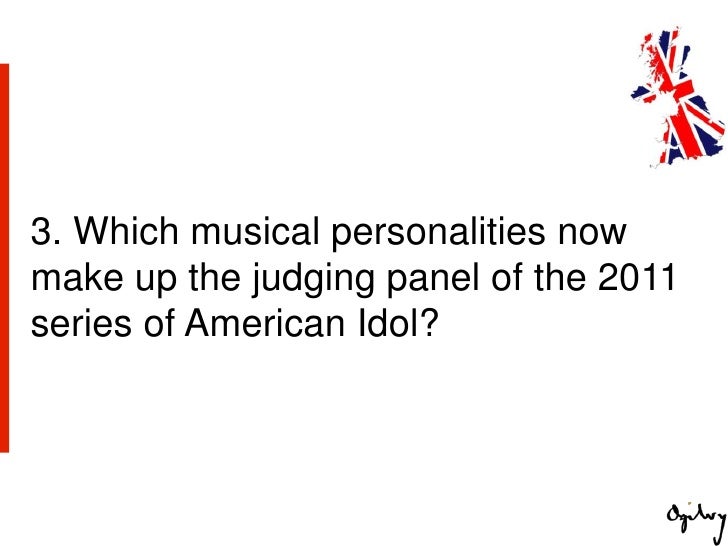The height and width of the screenshot is (546, 728).
Task: Click the second 'the' before 2011
Action: point(560,277)
